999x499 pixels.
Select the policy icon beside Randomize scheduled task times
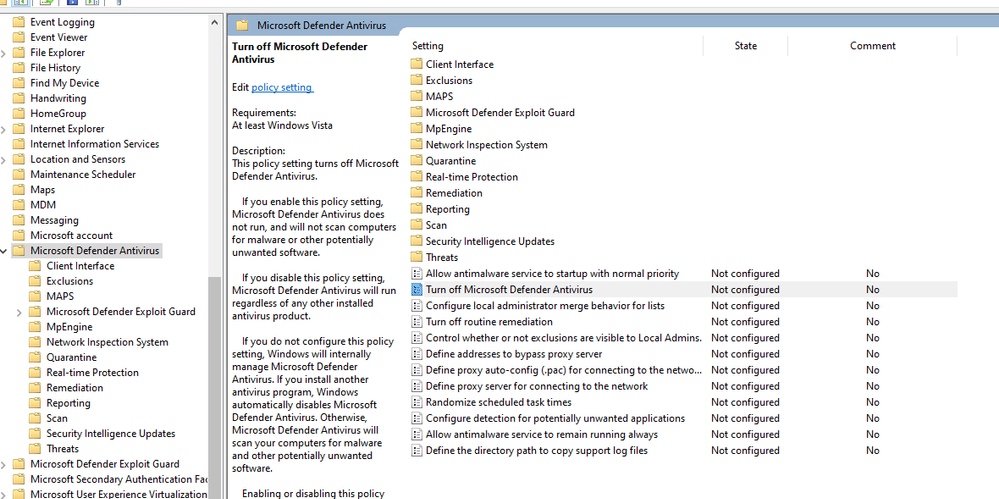tap(416, 402)
